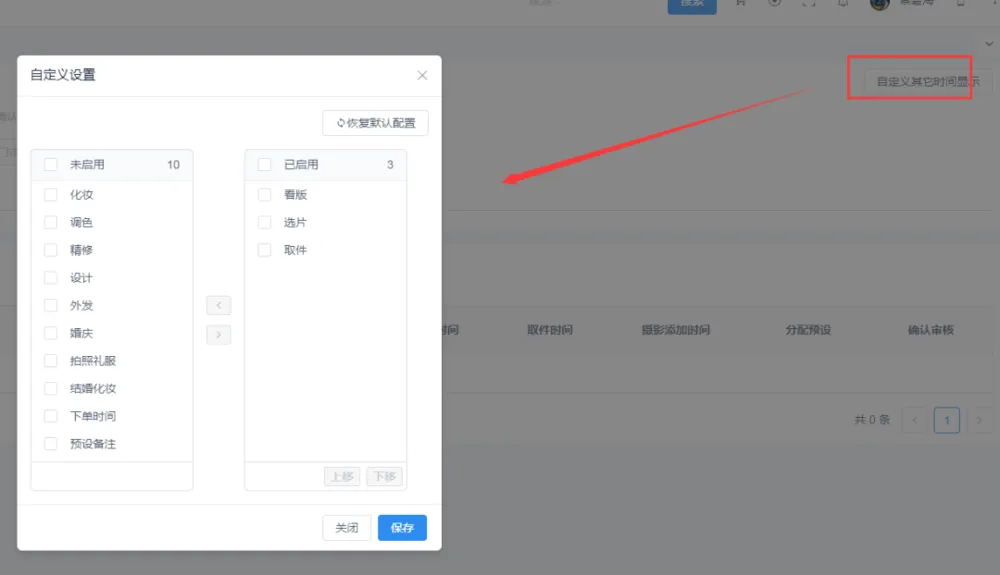Tick the 调色 checkbox
Screen dimensions: 1000x575
point(50,223)
